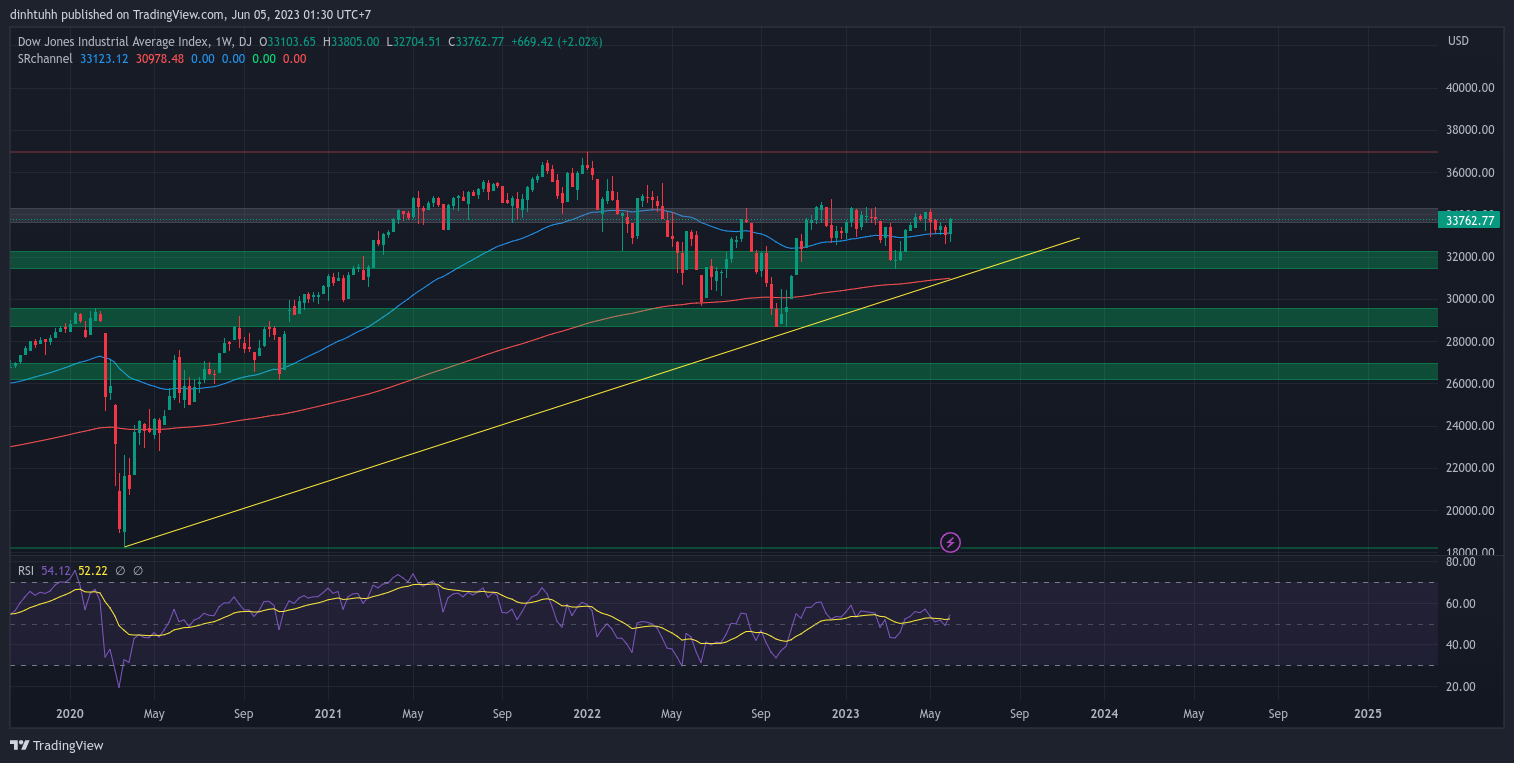Click the blue SRchannel value 33123.12
Screen dimensions: 1514x763
[103, 59]
